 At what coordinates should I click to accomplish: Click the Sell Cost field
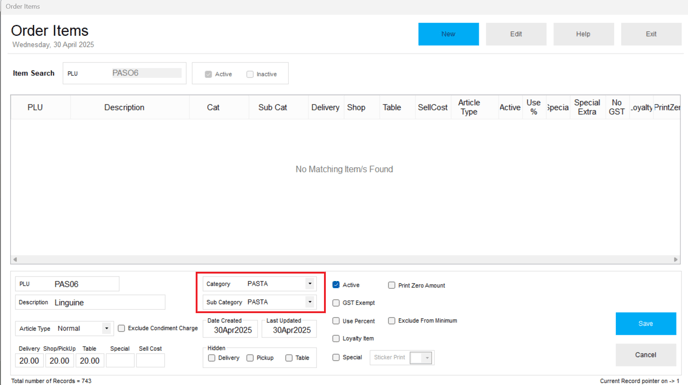150,361
